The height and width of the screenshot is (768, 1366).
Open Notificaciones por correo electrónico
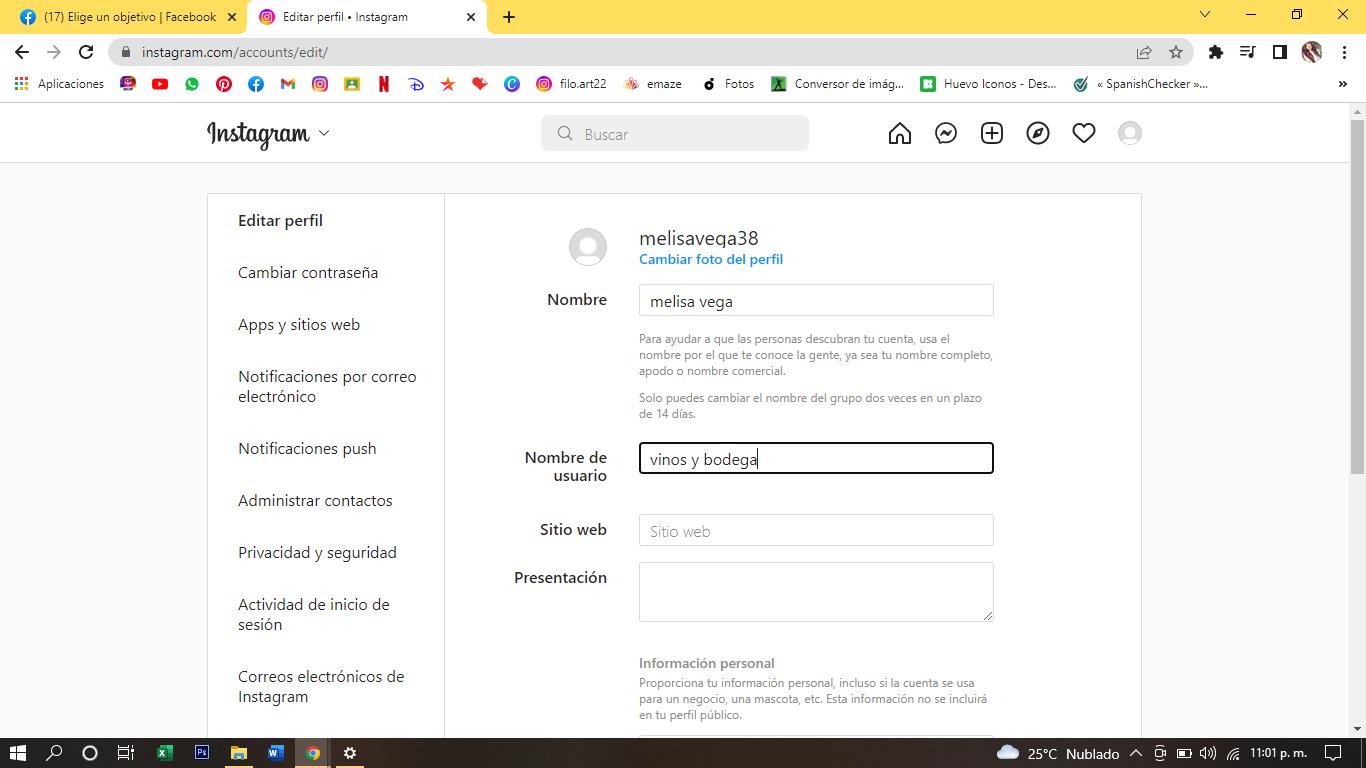(327, 387)
